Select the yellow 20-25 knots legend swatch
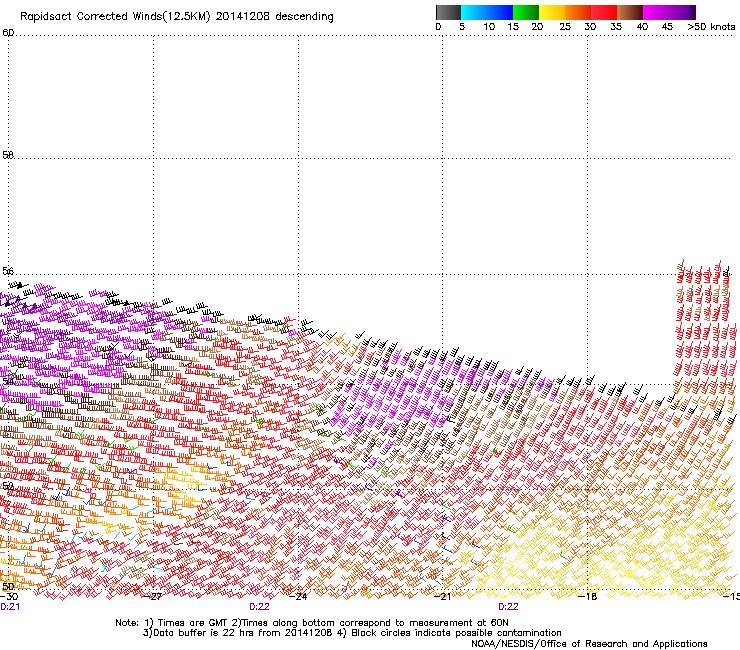Viewport: 740px width, 650px height. point(552,12)
